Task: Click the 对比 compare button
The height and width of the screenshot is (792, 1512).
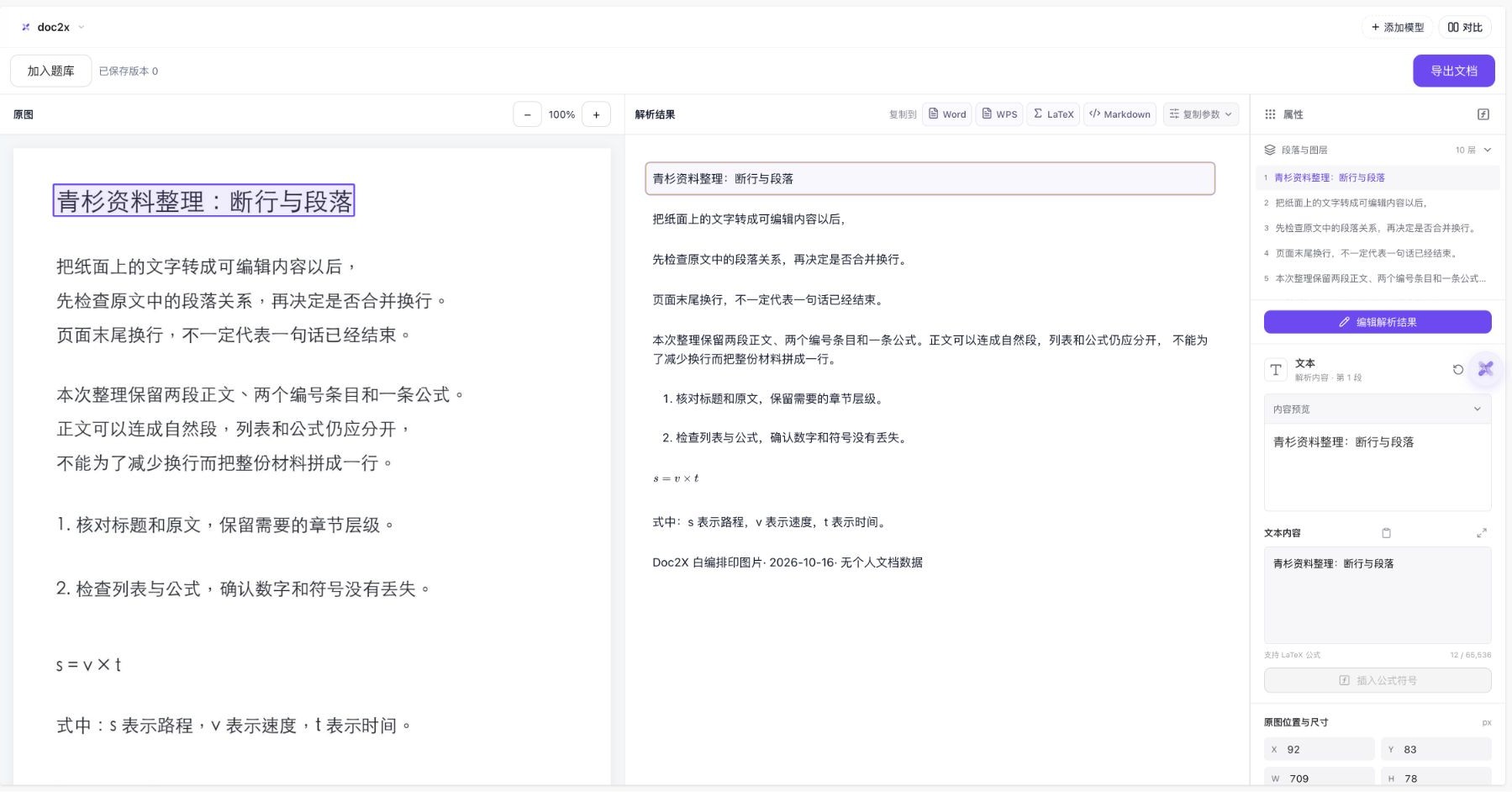Action: click(x=1465, y=27)
